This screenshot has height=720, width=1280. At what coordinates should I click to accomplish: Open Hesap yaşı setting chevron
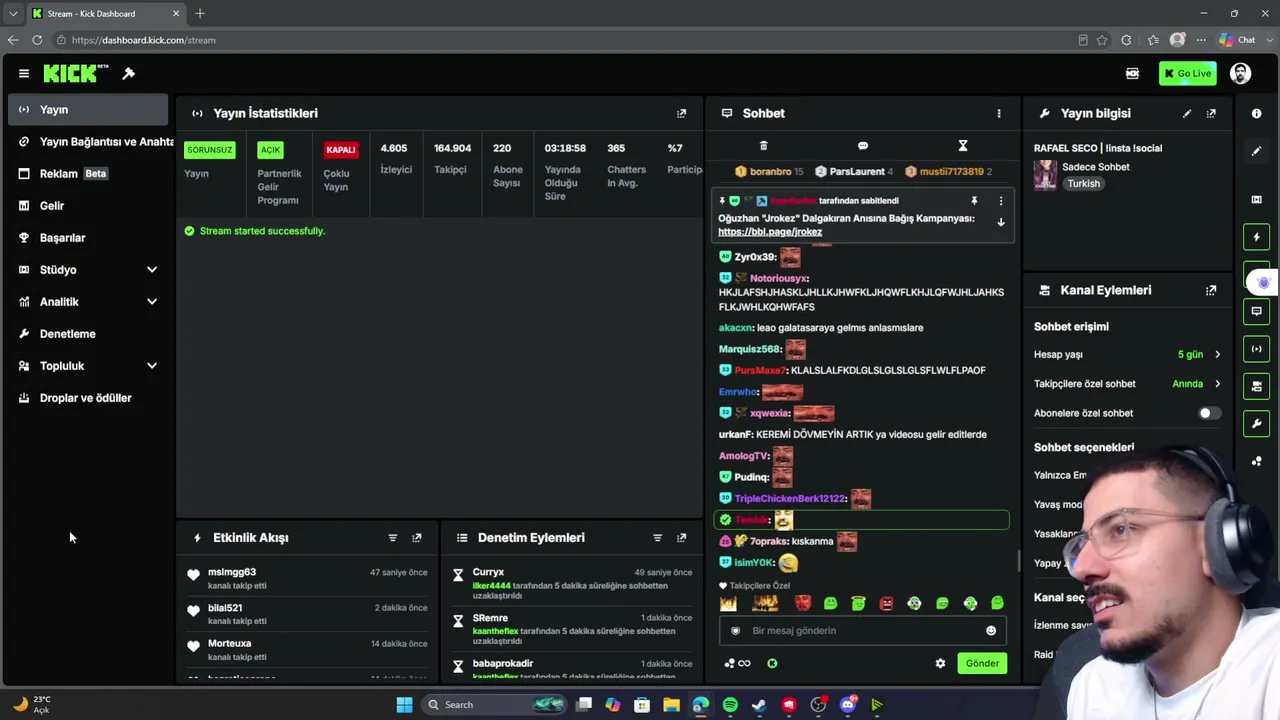pyautogui.click(x=1217, y=355)
